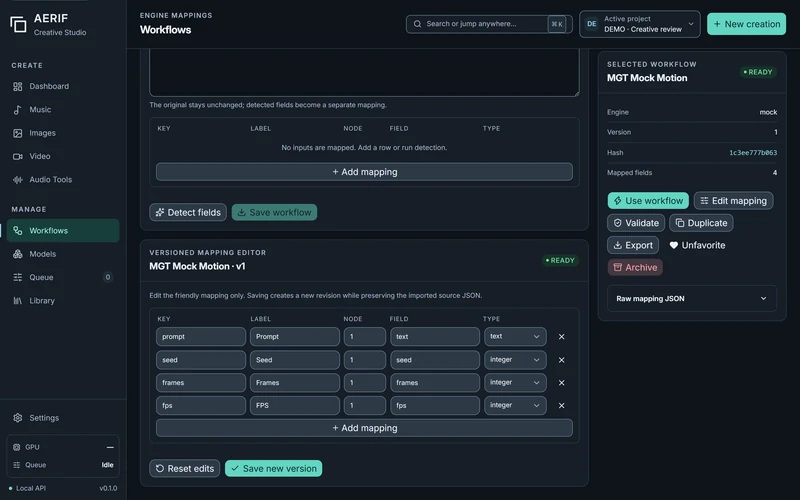This screenshot has width=800, height=500.
Task: Click the Duplicate copy icon
Action: click(680, 223)
